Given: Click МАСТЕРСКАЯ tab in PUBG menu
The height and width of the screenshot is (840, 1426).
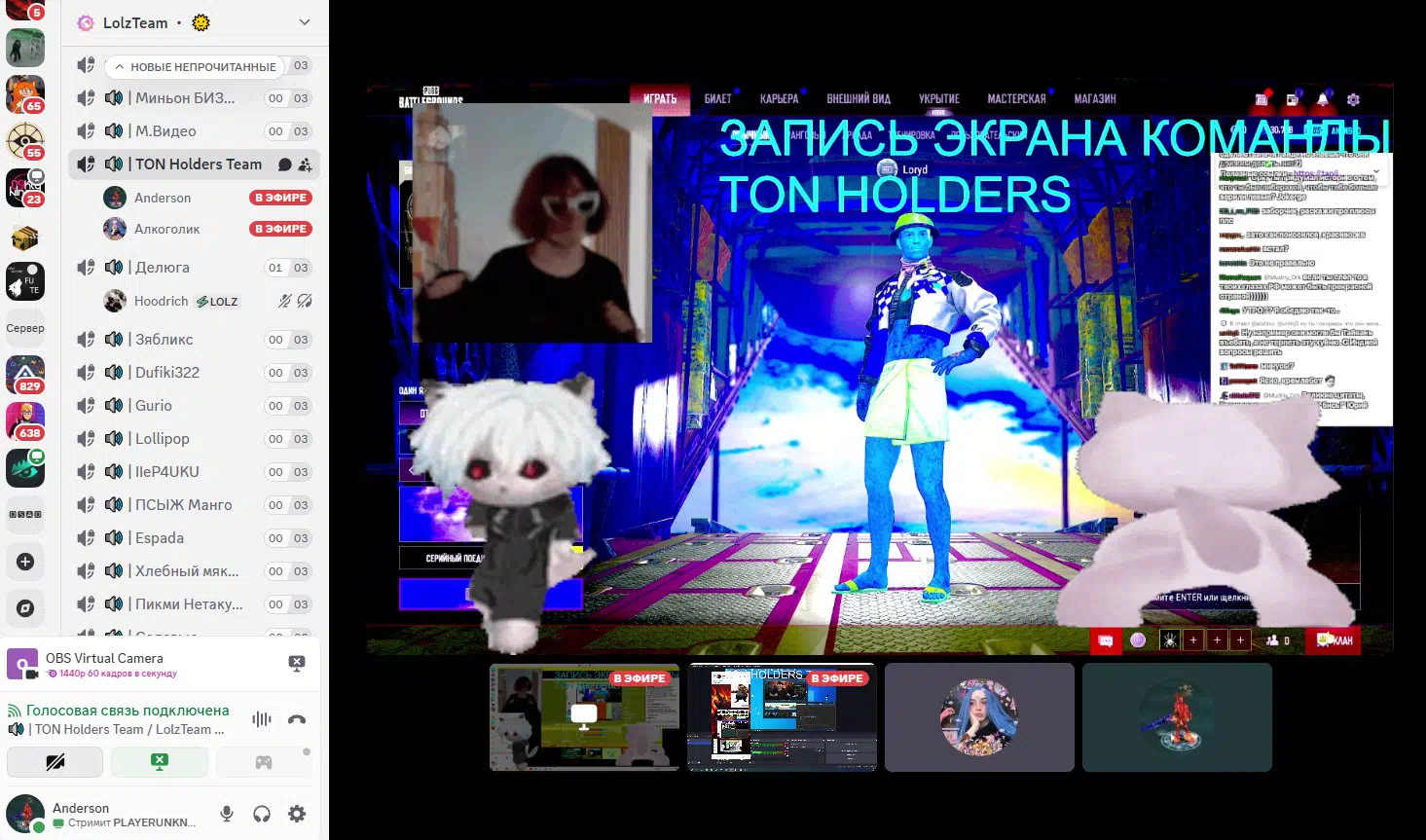Looking at the screenshot, I should pos(1016,98).
